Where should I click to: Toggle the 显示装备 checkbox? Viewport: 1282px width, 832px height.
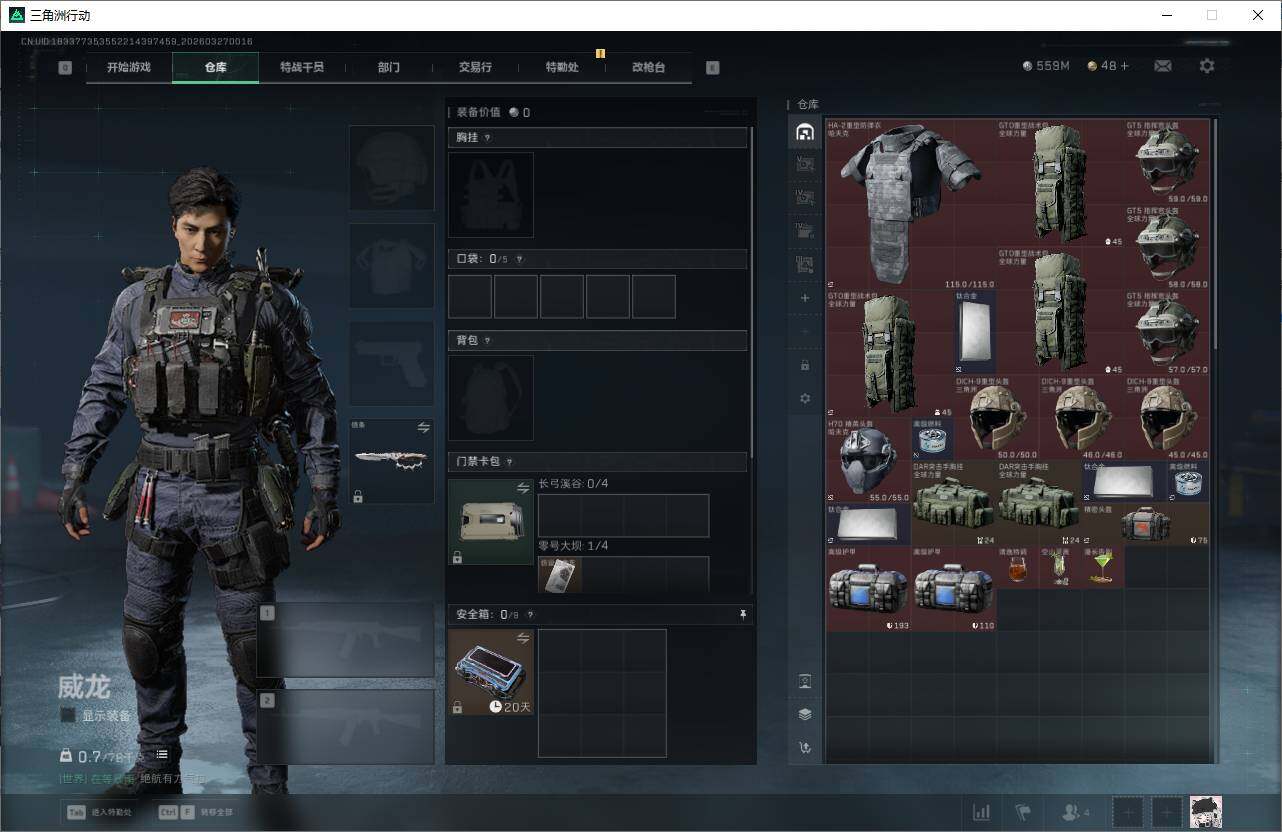pos(67,715)
